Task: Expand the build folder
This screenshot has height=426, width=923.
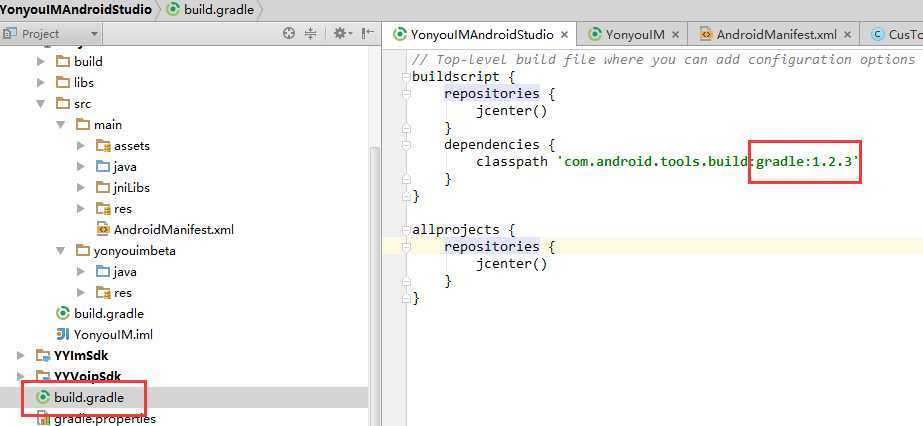Action: [x=41, y=61]
